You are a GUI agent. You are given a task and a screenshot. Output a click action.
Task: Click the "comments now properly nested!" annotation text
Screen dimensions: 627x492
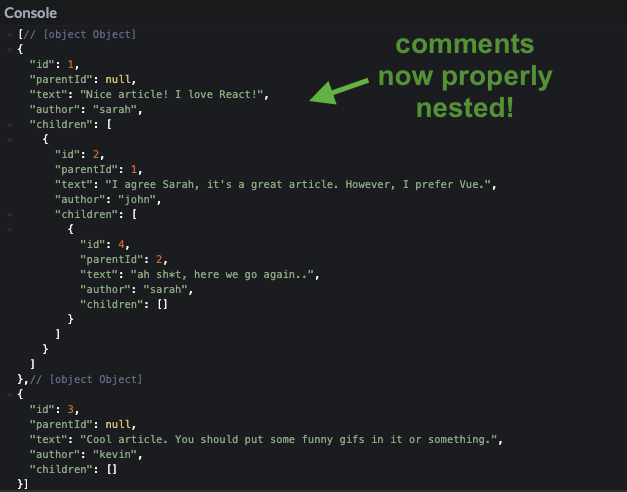click(x=465, y=76)
